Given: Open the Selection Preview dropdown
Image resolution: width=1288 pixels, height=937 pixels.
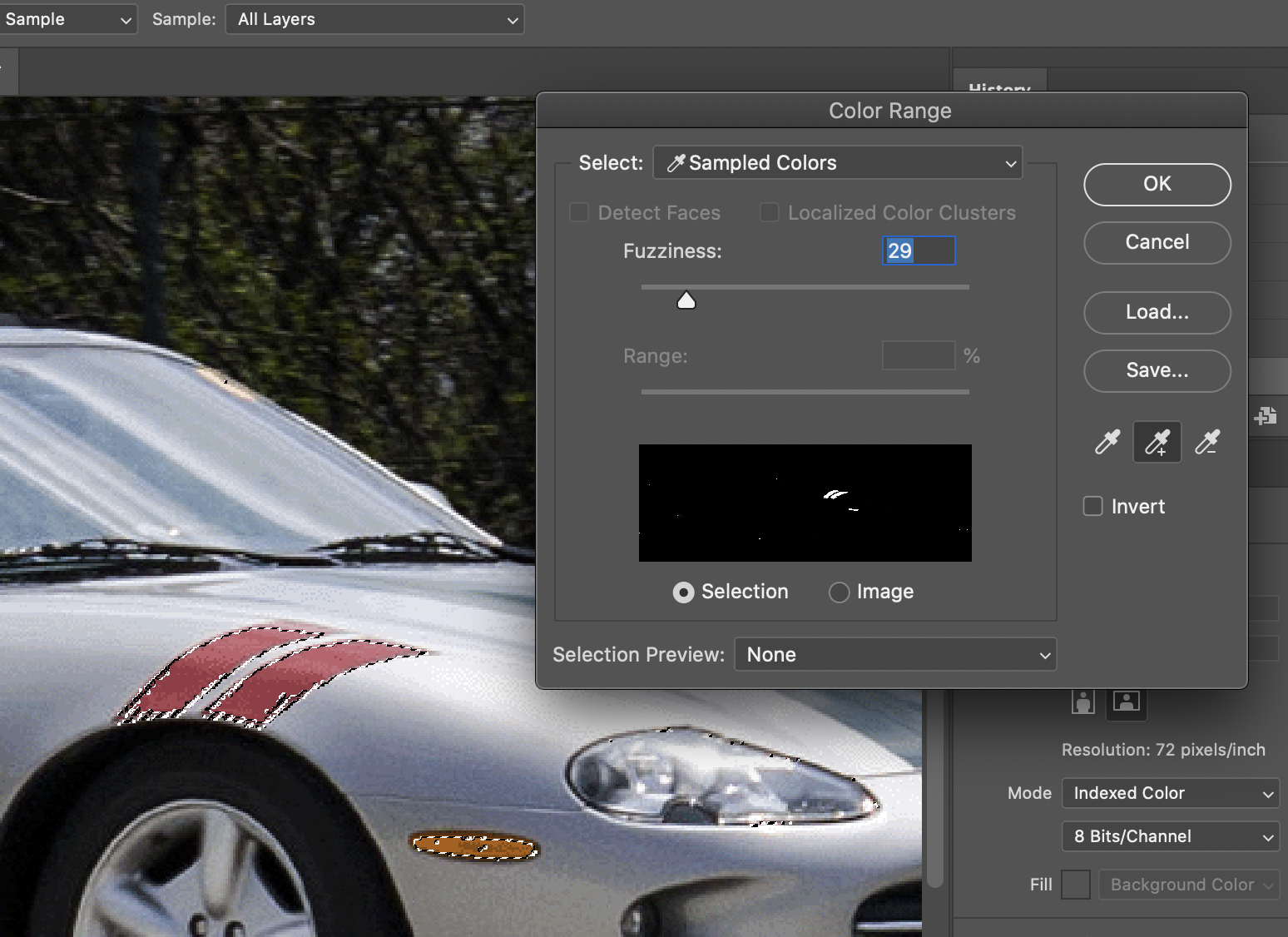Looking at the screenshot, I should tap(895, 655).
